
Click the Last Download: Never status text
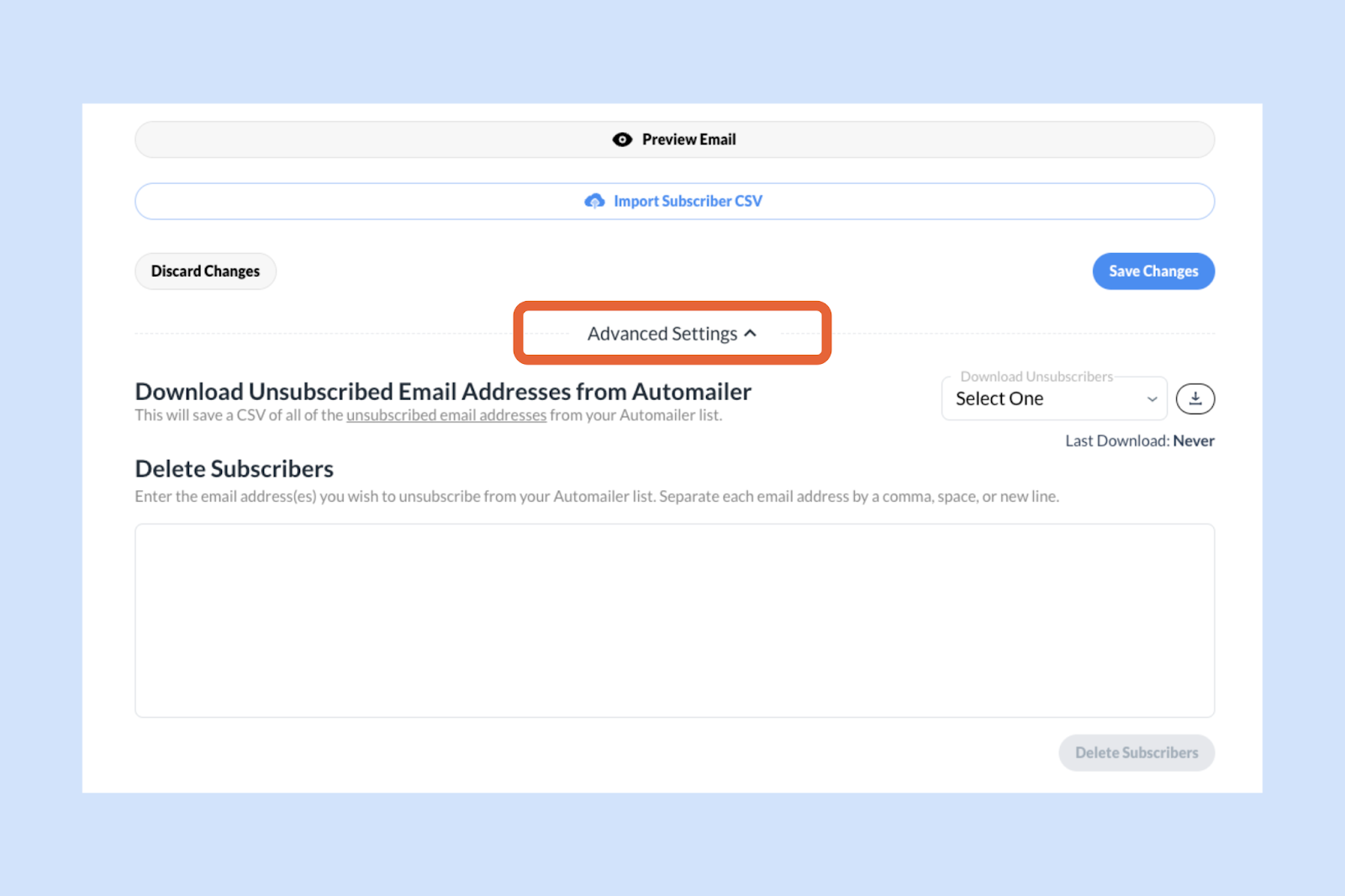coord(1139,441)
